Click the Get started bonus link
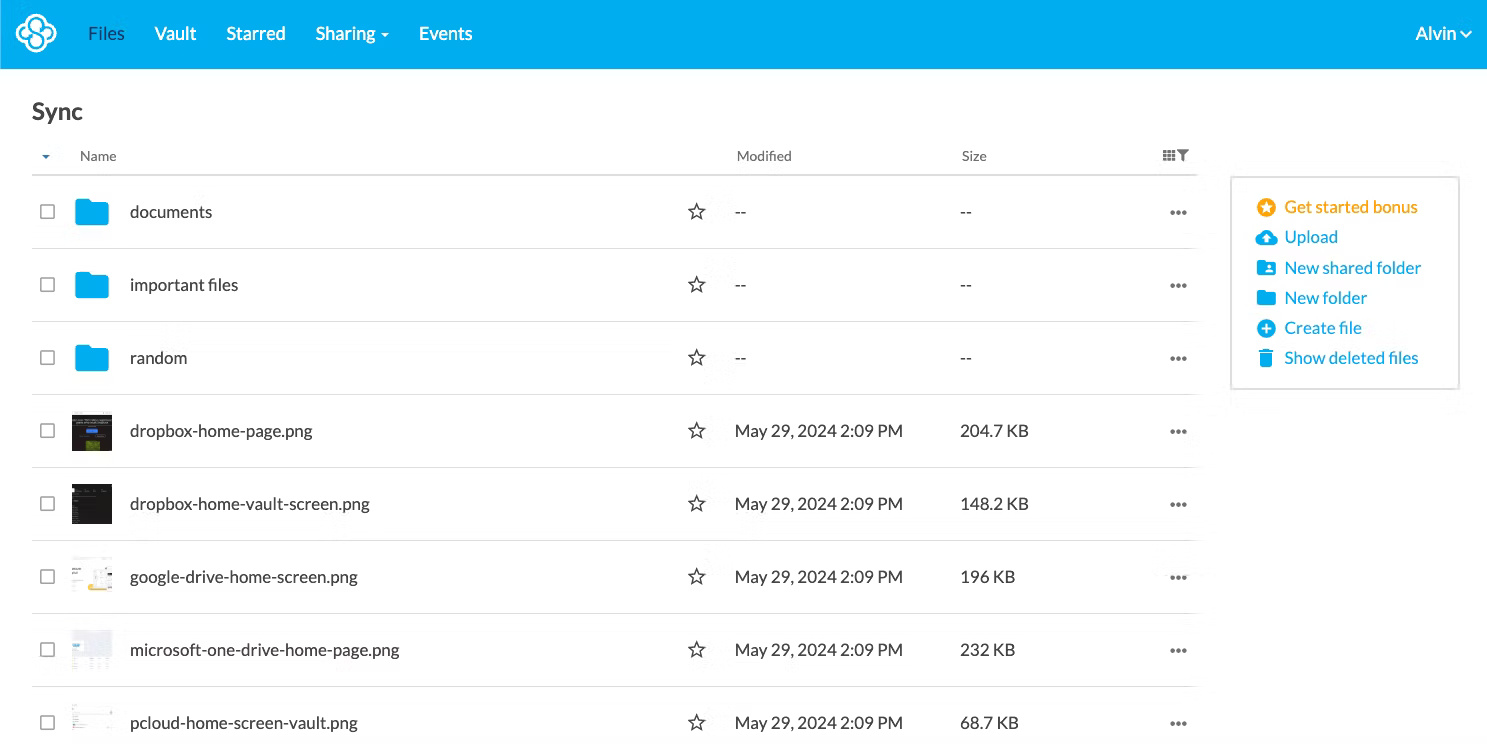This screenshot has height=744, width=1487. pyautogui.click(x=1350, y=207)
